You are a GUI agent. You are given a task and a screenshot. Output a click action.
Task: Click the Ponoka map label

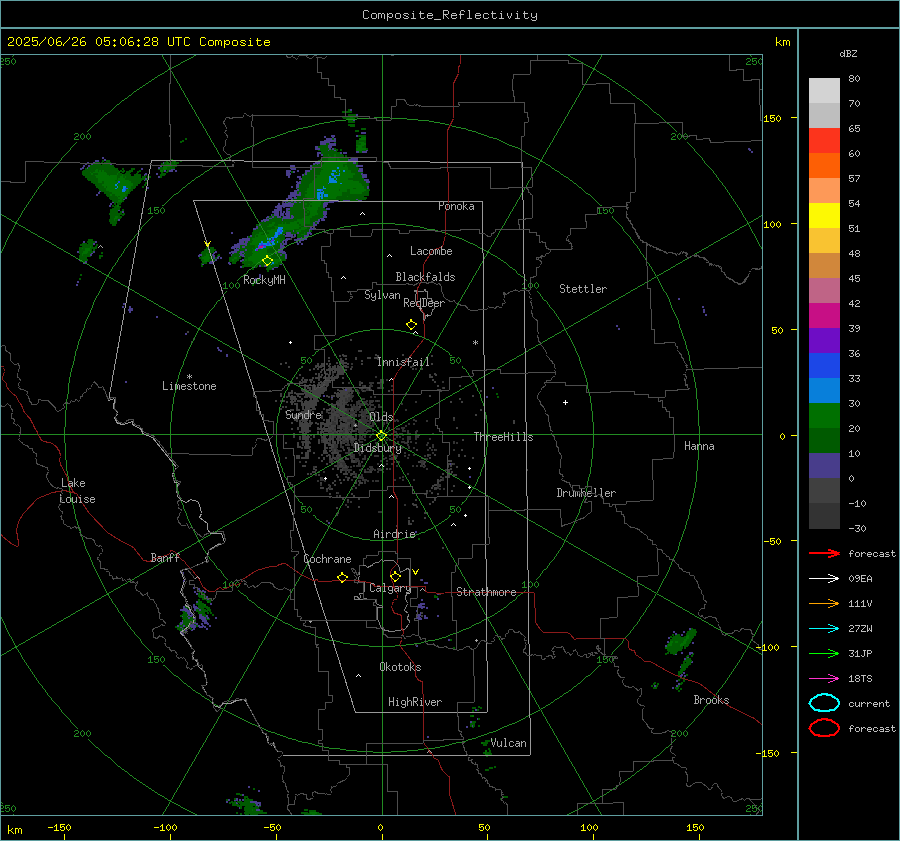pos(456,206)
